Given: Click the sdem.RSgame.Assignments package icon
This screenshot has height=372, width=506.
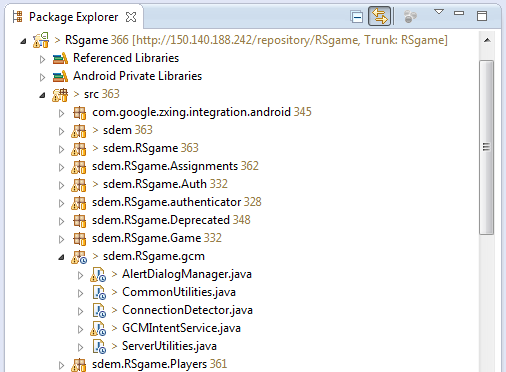Looking at the screenshot, I should coord(79,167).
